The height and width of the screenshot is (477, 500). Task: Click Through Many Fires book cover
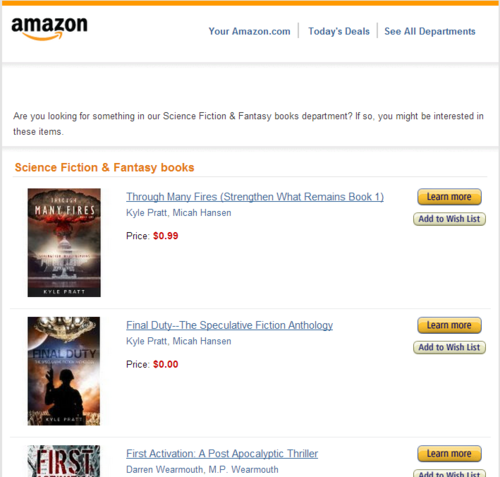click(x=64, y=243)
